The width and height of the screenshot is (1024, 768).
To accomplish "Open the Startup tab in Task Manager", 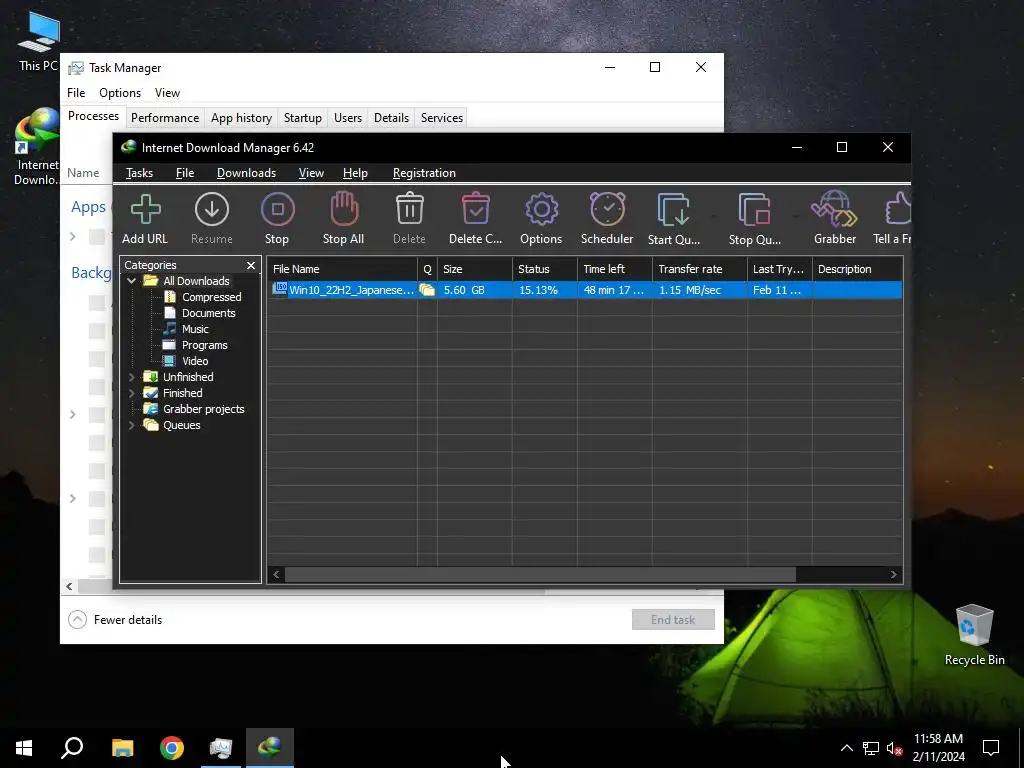I will click(302, 118).
